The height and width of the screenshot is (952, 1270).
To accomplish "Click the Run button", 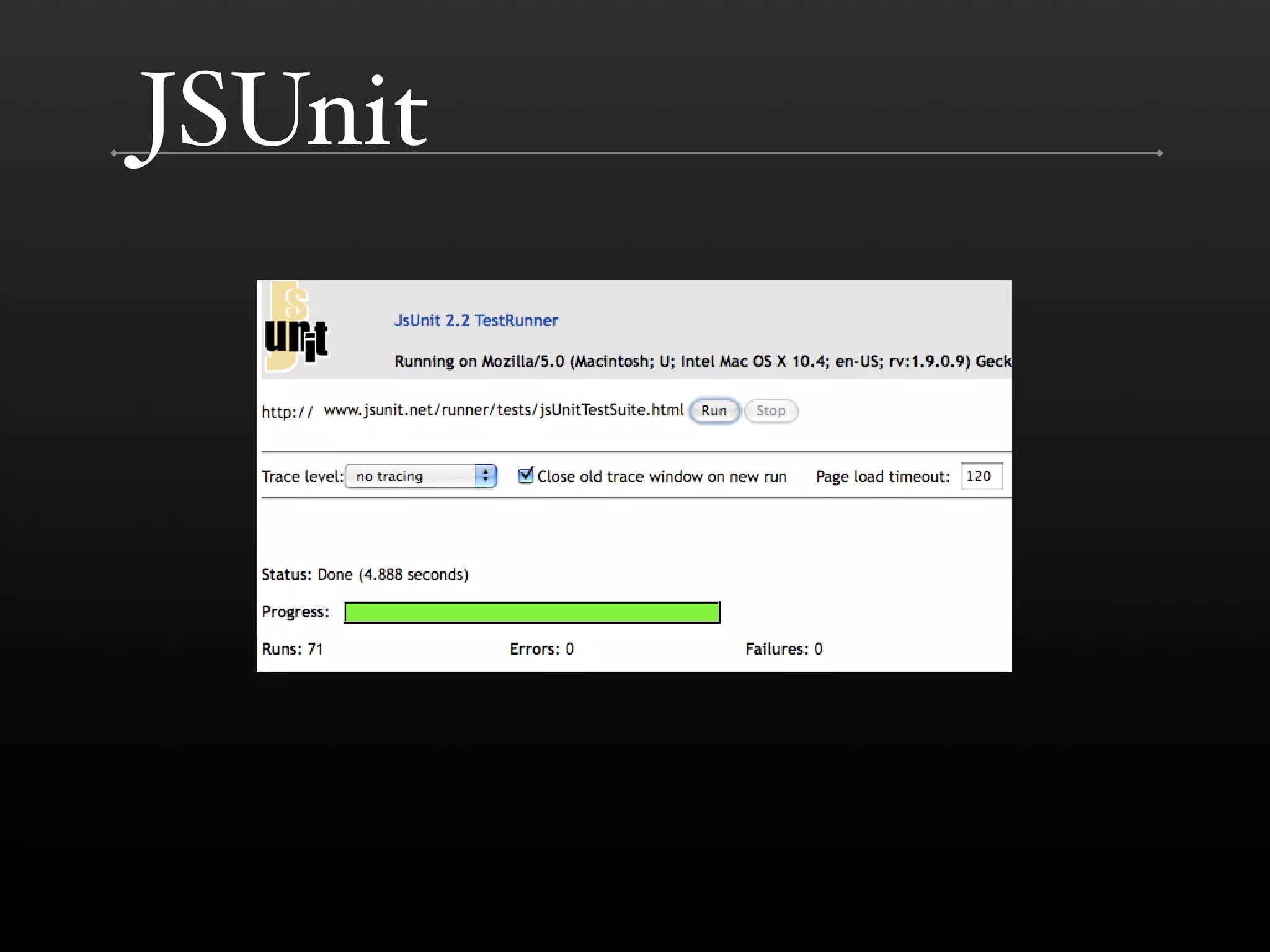I will coord(714,411).
